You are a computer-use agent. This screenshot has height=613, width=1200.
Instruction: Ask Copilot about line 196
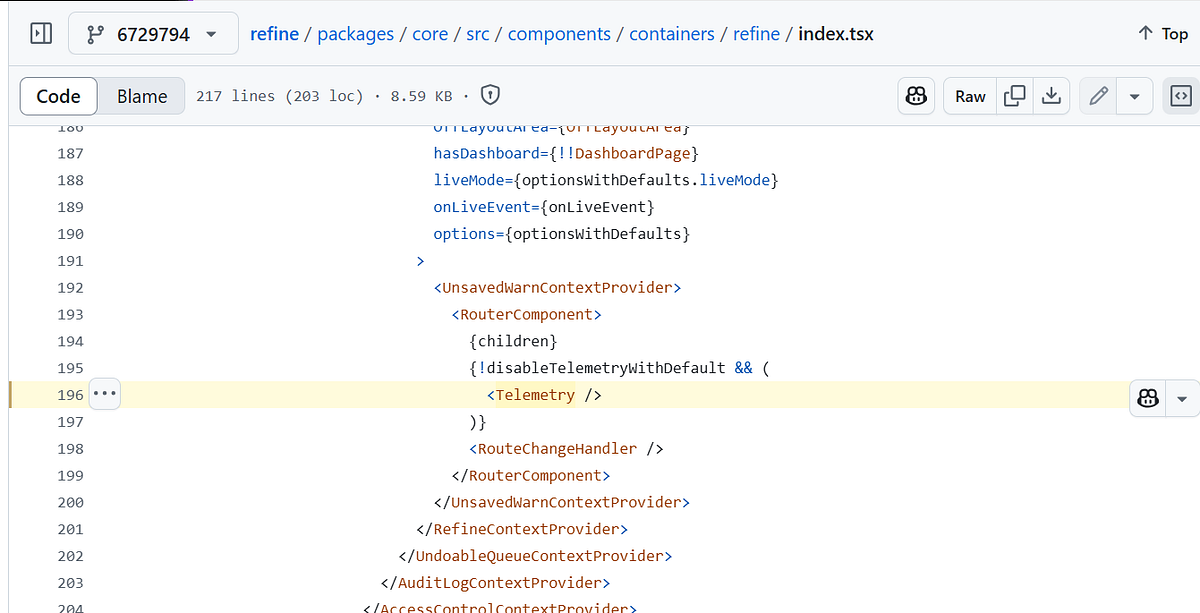click(1147, 397)
